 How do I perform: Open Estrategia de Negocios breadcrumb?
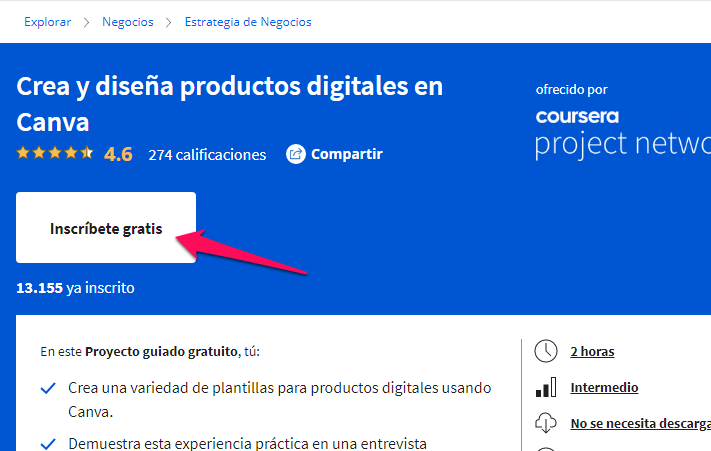(248, 22)
